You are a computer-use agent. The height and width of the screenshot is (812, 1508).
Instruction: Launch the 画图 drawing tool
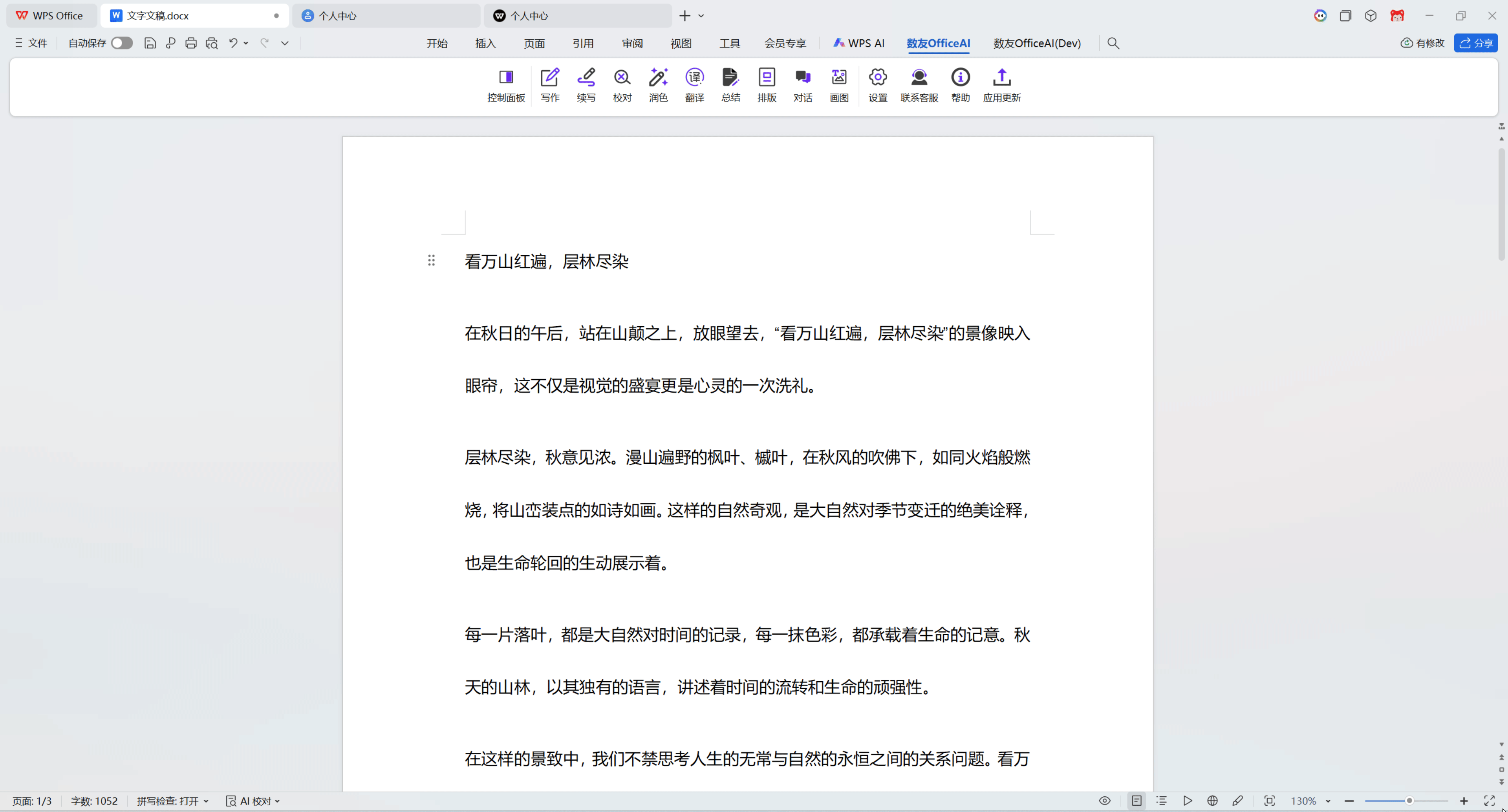[x=838, y=85]
